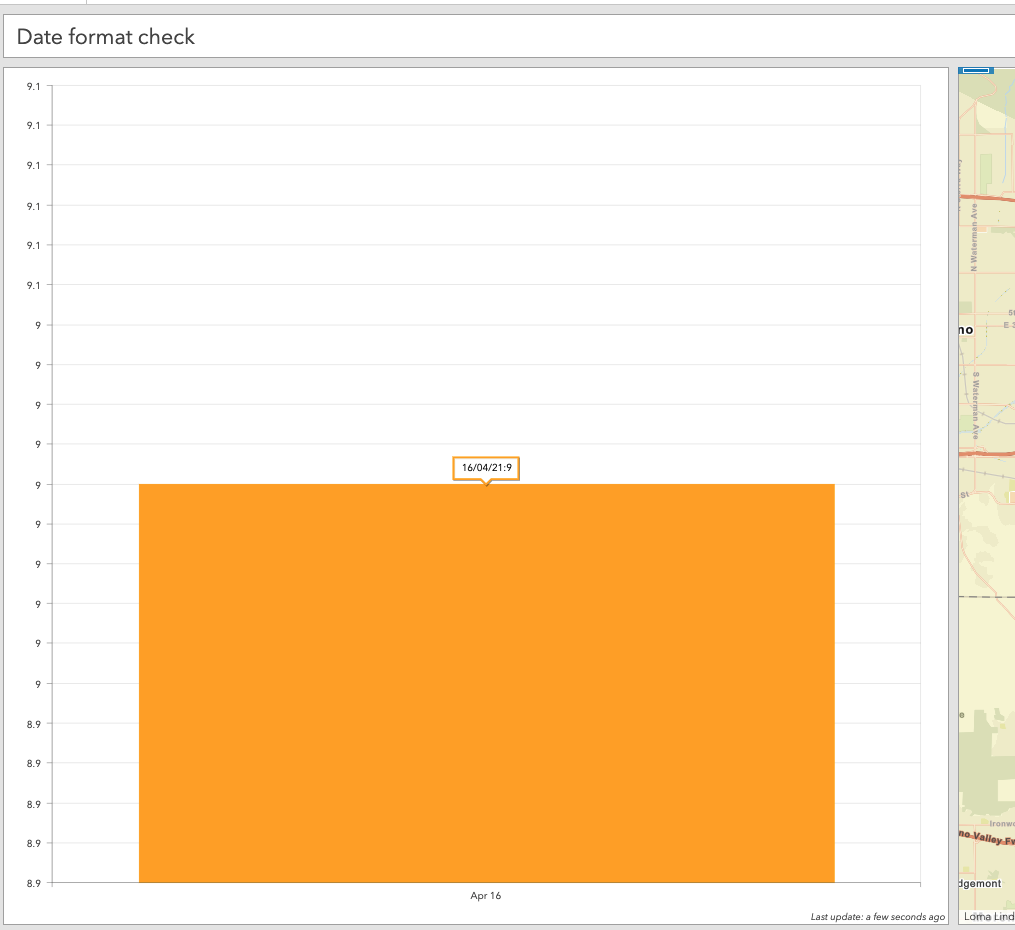Click the Loma Linda map attribution

[x=986, y=916]
